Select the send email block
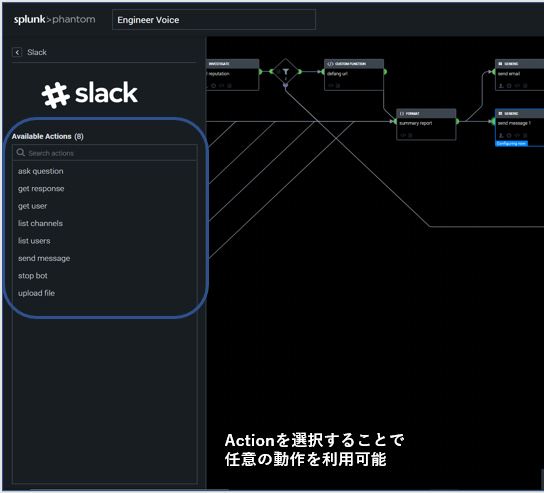Image resolution: width=544 pixels, height=493 pixels. [x=520, y=75]
